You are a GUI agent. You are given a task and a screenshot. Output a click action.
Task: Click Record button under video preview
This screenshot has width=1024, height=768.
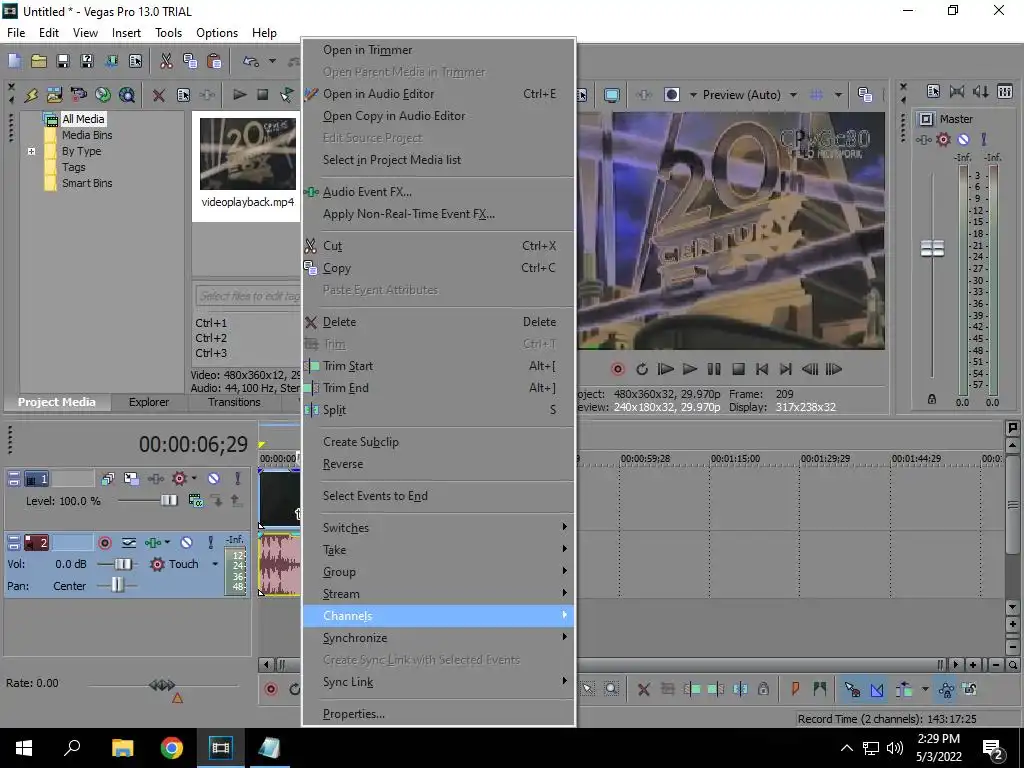pyautogui.click(x=617, y=370)
